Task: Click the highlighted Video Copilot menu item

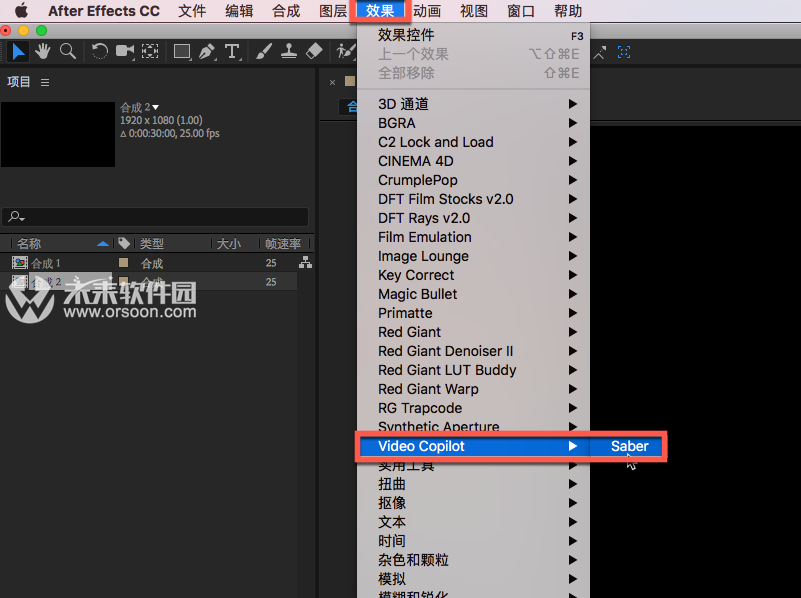Action: tap(474, 446)
